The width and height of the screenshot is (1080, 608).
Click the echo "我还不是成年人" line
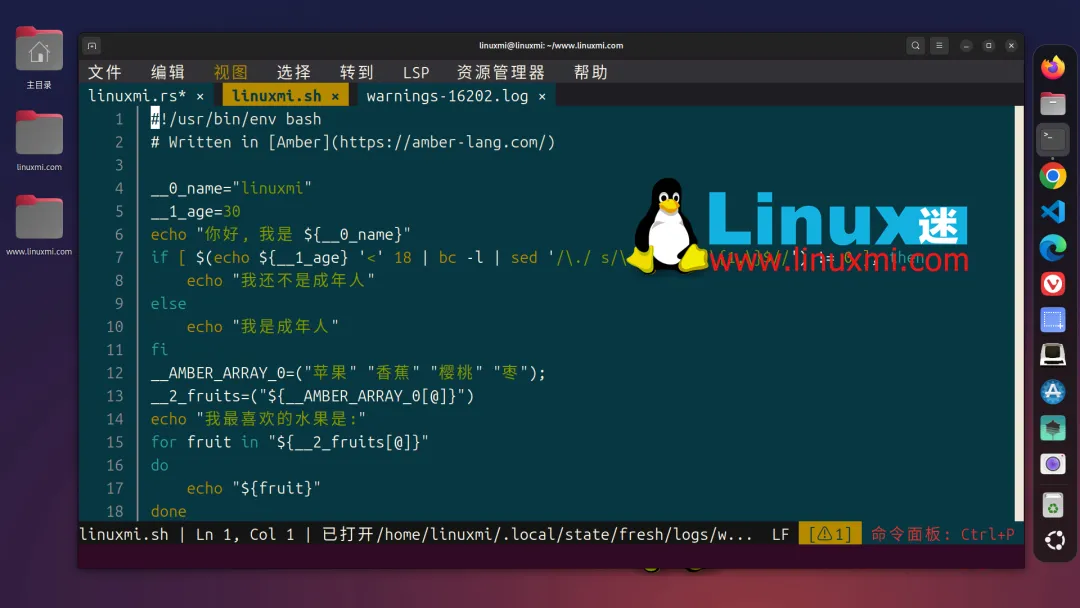tap(280, 281)
